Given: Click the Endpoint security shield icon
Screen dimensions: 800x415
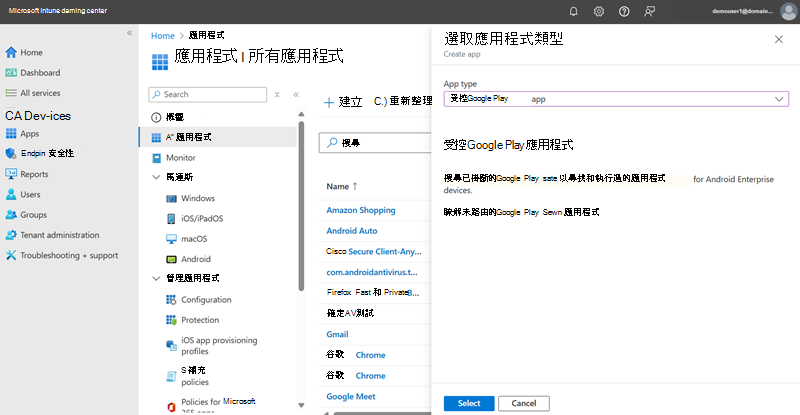Looking at the screenshot, I should coord(11,153).
